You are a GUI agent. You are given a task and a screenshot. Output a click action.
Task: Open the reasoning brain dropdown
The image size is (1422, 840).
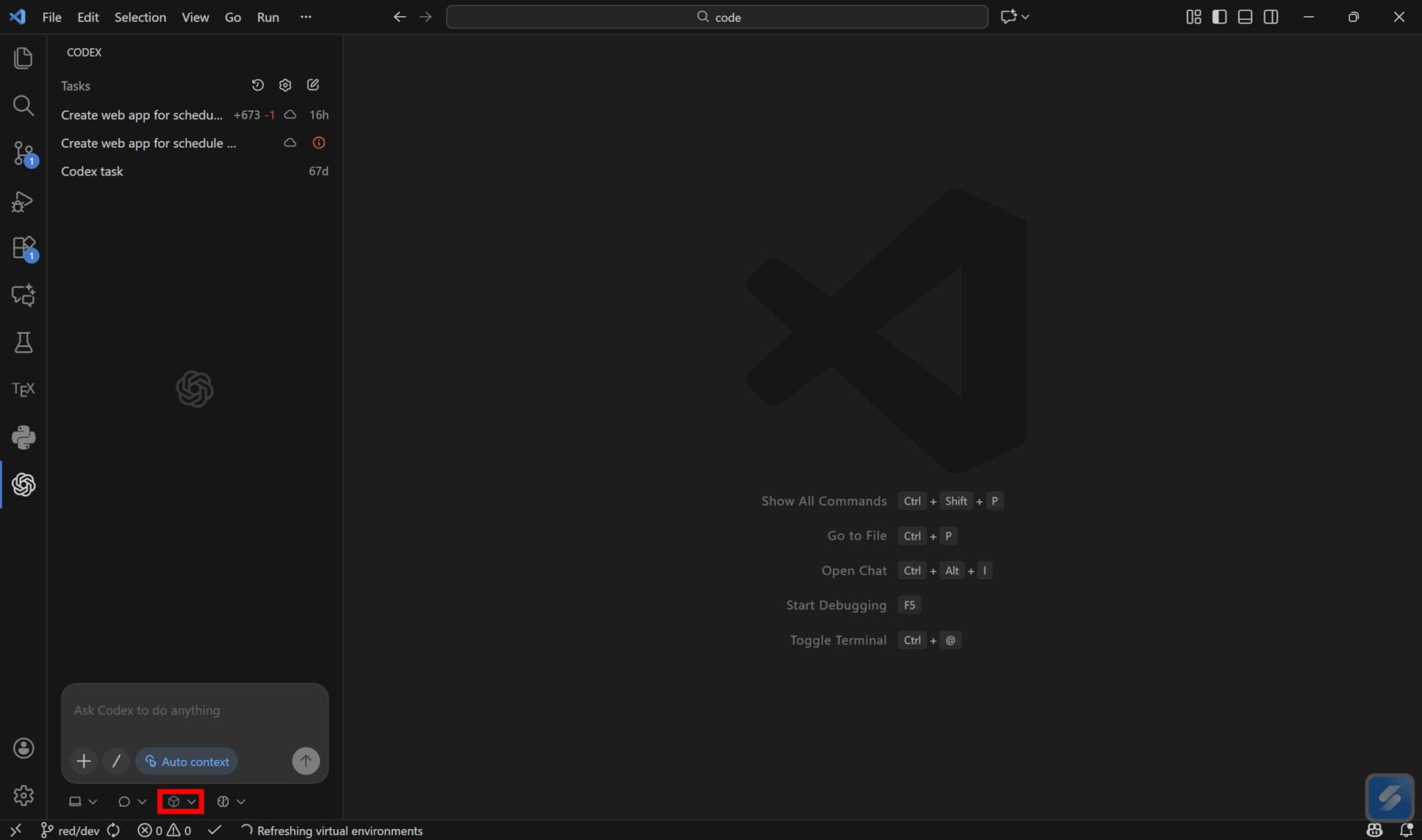pos(231,802)
